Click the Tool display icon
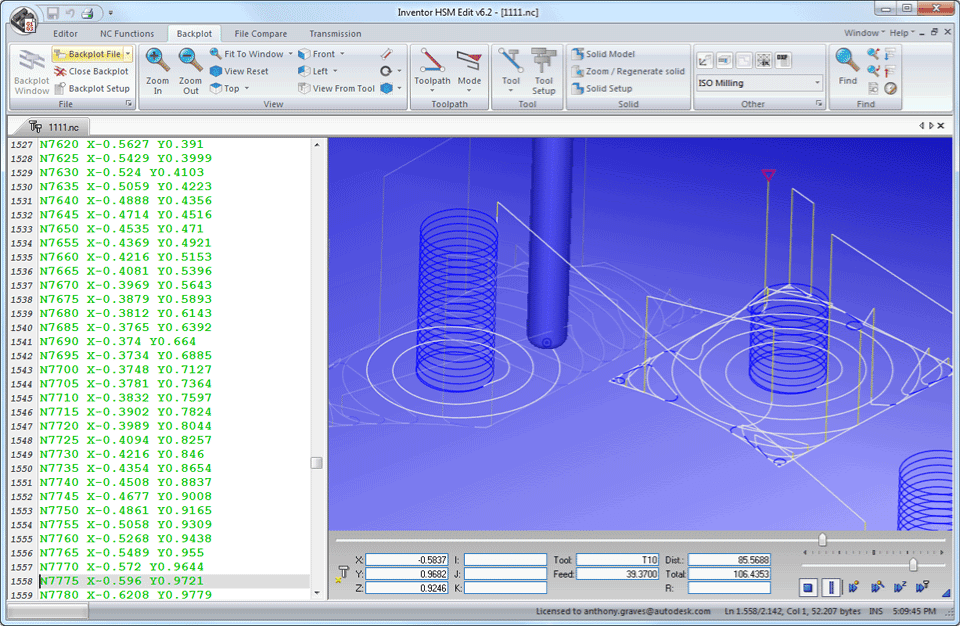Viewport: 960px width, 626px height. [511, 61]
